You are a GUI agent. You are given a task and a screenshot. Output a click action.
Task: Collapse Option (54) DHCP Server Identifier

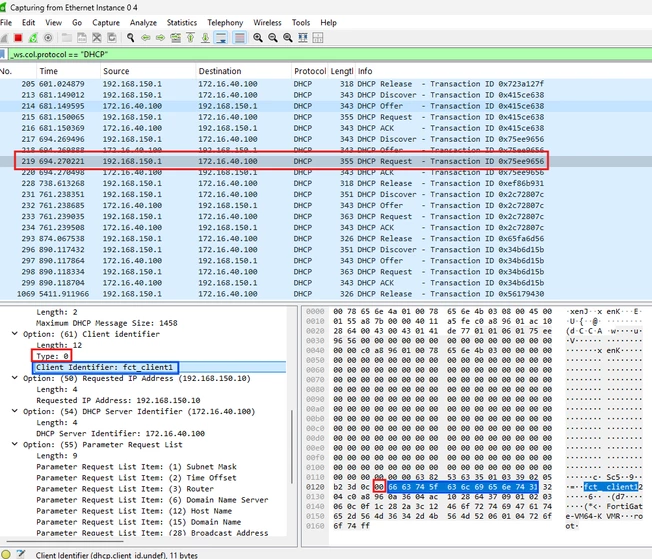point(15,411)
